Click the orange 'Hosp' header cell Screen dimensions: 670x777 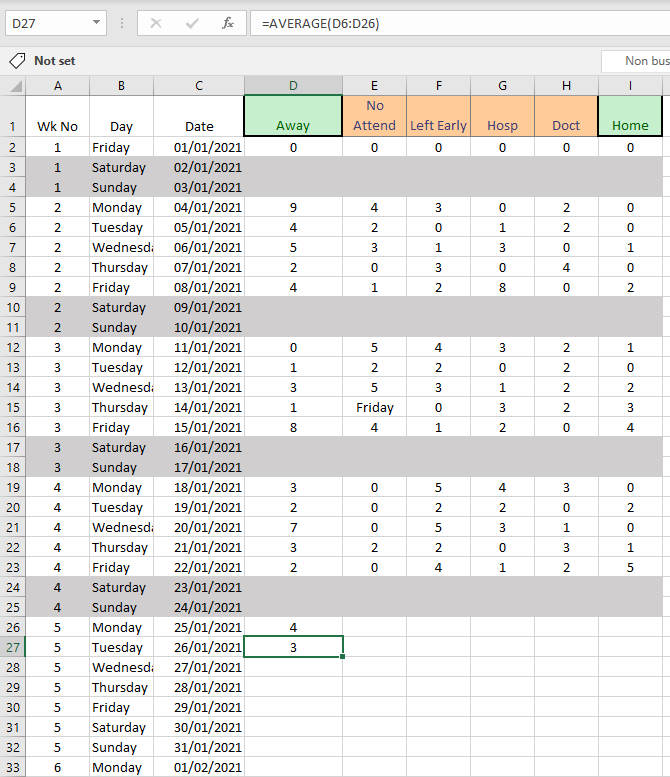pos(502,116)
